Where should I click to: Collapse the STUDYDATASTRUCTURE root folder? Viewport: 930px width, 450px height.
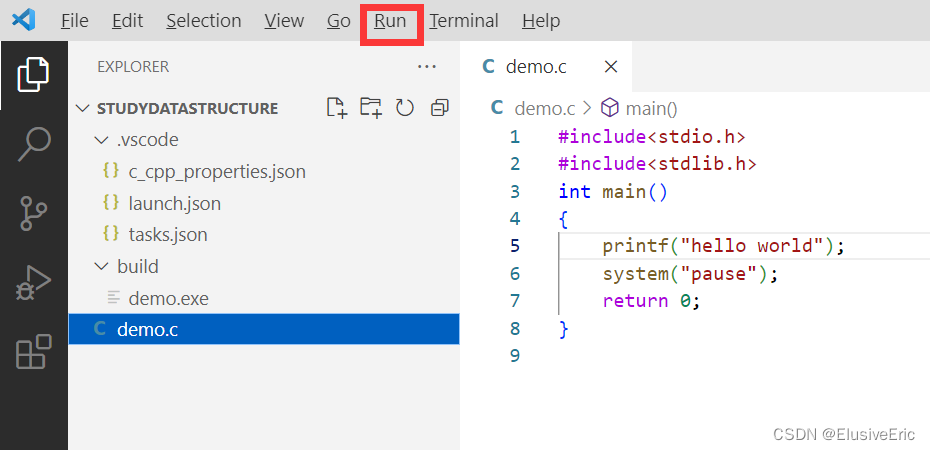[x=81, y=108]
